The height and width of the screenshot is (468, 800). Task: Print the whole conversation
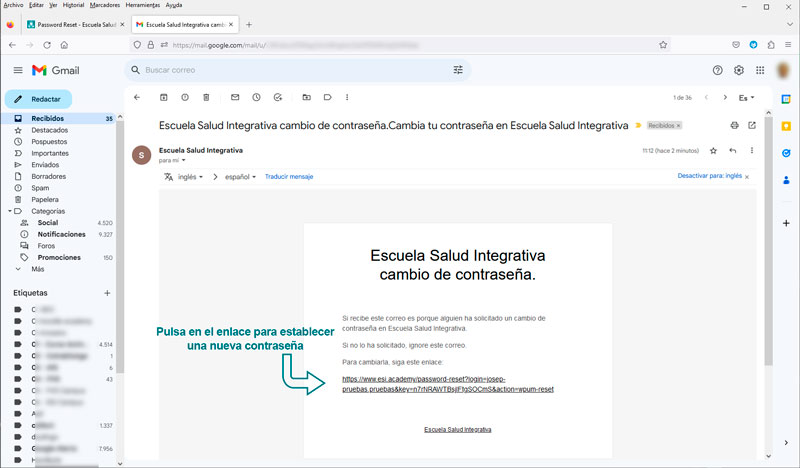click(x=734, y=125)
